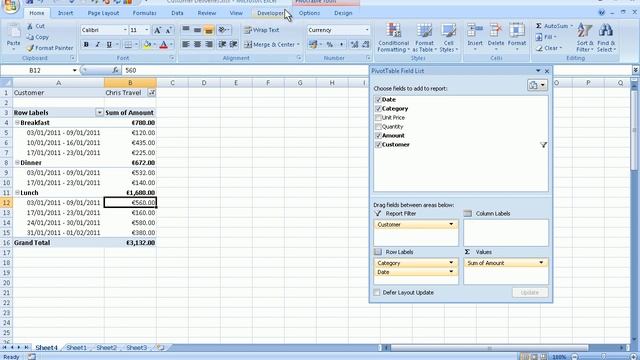This screenshot has width=640, height=360.
Task: Click the formula bar function icon
Action: (x=115, y=70)
